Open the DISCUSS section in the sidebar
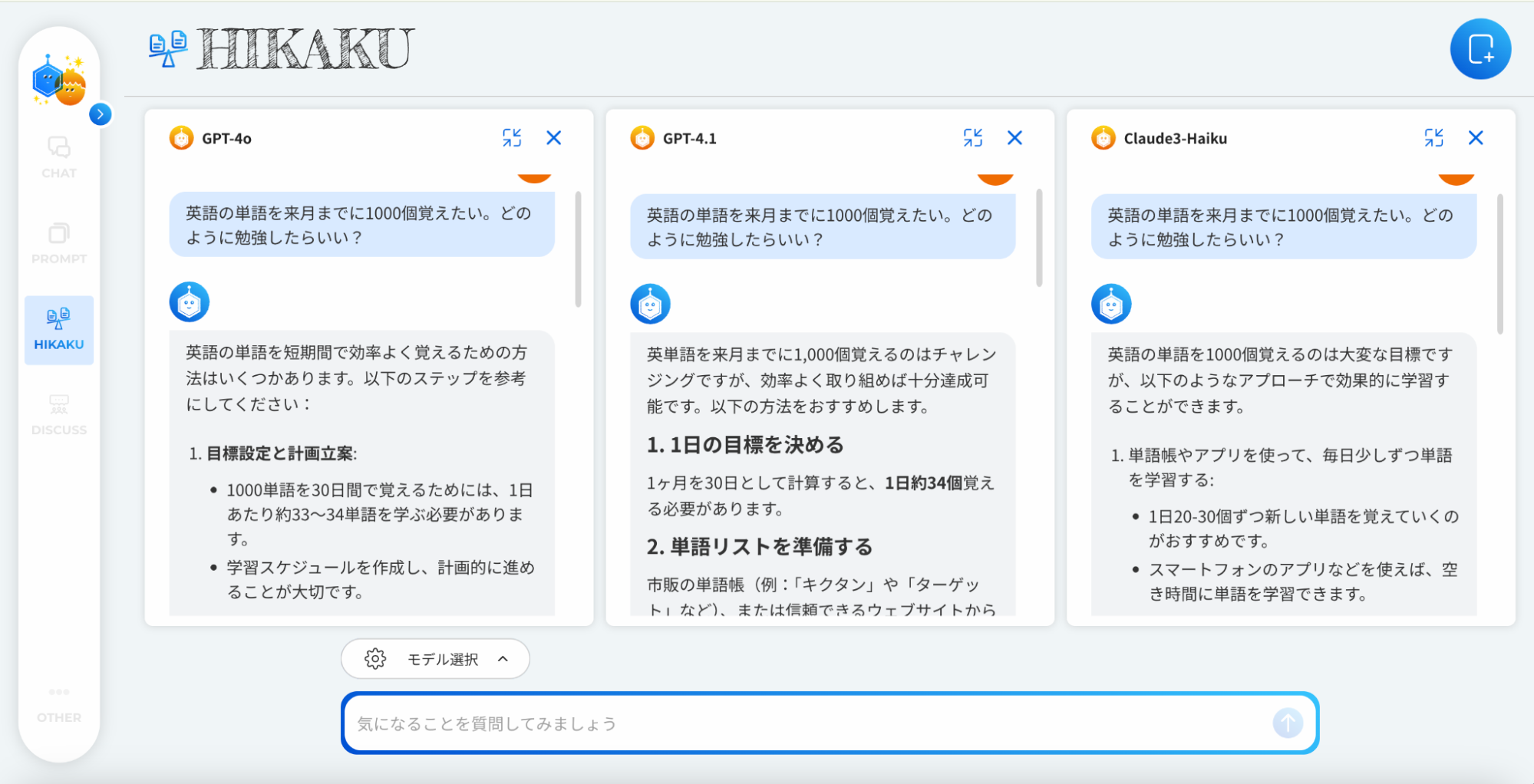1534x784 pixels. [58, 414]
